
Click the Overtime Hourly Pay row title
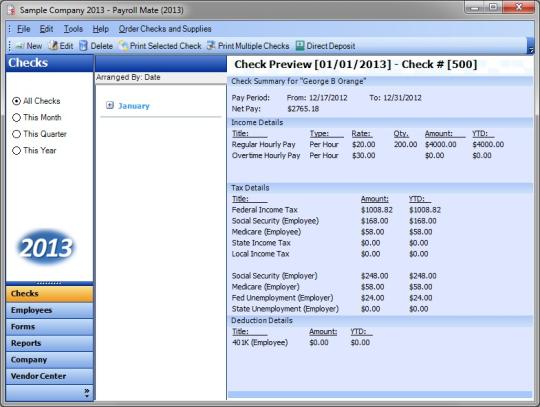click(266, 156)
